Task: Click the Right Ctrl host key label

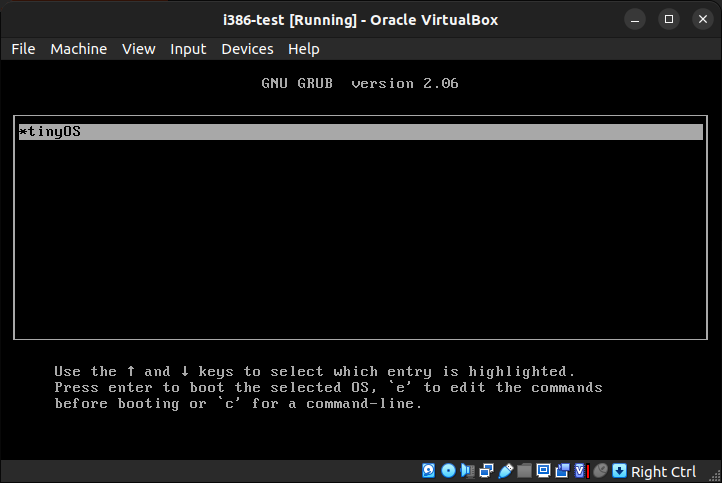Action: 663,471
